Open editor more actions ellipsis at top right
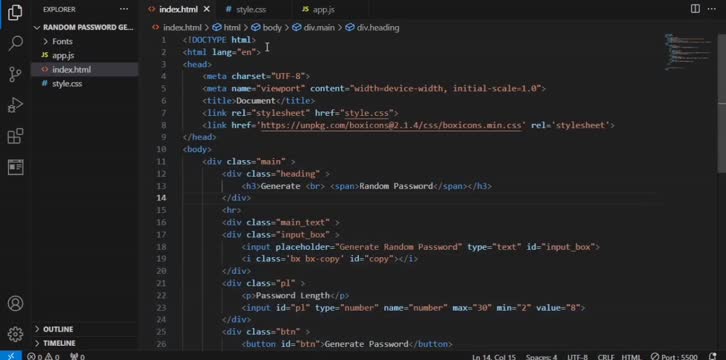The image size is (726, 360). [711, 9]
